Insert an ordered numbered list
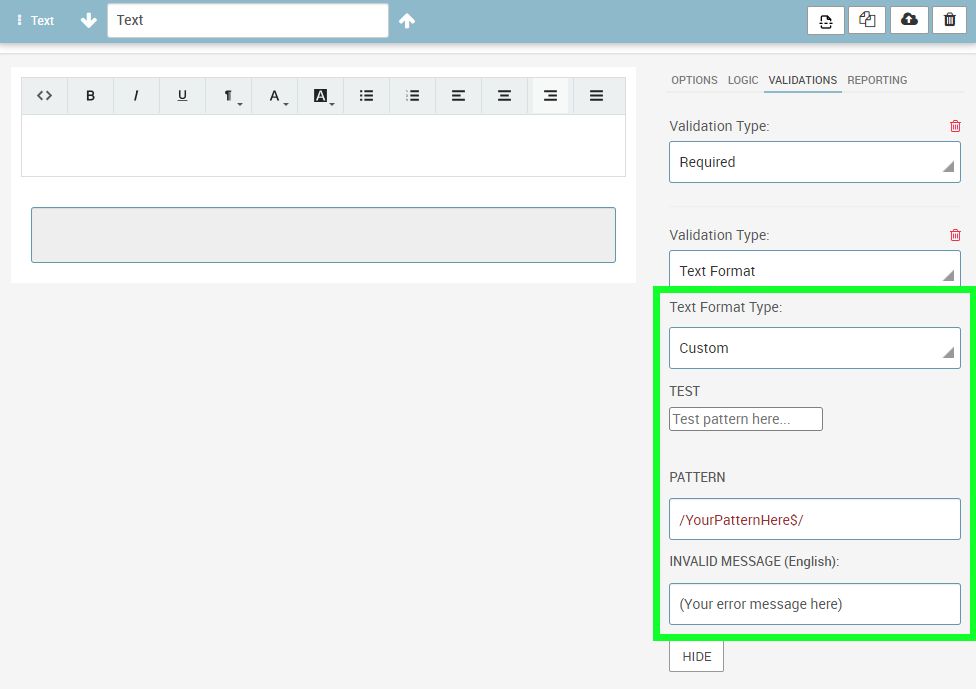The width and height of the screenshot is (976, 689). click(x=413, y=96)
